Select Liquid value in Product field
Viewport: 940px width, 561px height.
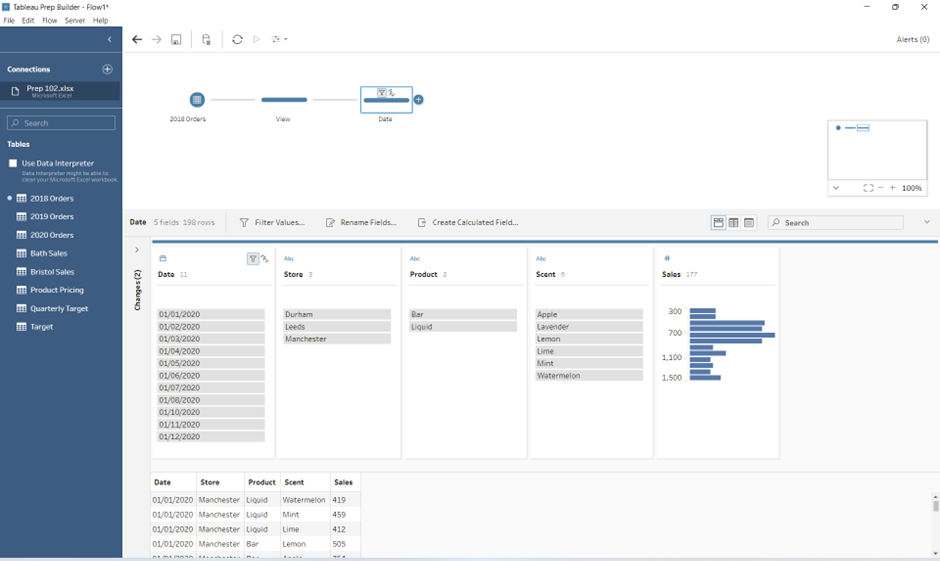(463, 327)
